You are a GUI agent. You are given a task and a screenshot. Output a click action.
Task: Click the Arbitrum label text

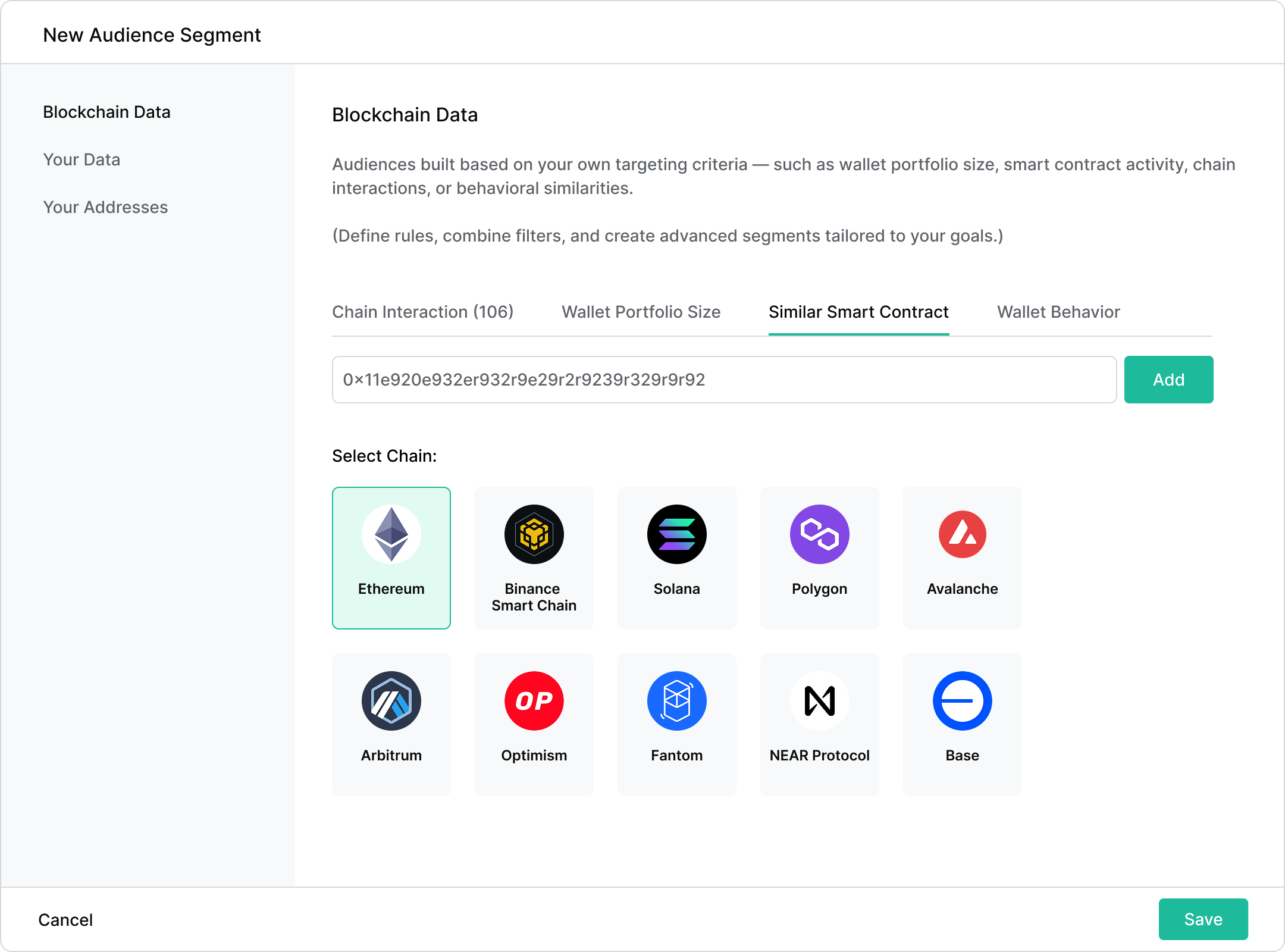pos(391,756)
